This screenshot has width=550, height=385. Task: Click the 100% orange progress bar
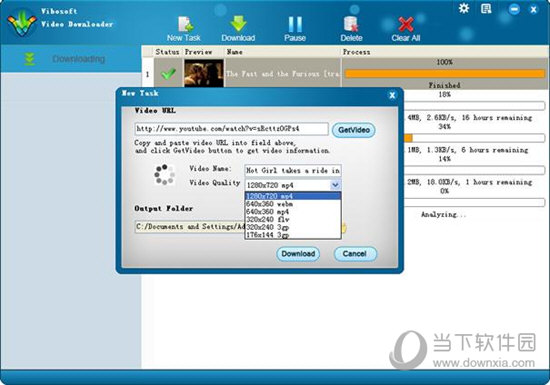pyautogui.click(x=444, y=74)
